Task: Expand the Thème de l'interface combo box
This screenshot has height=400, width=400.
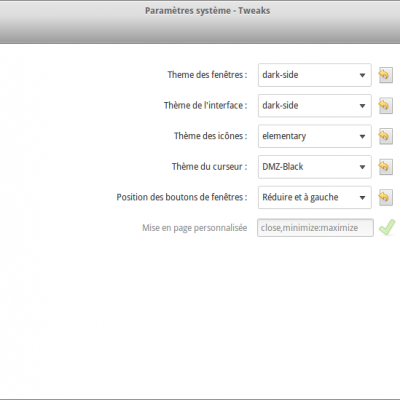Action: [x=315, y=106]
